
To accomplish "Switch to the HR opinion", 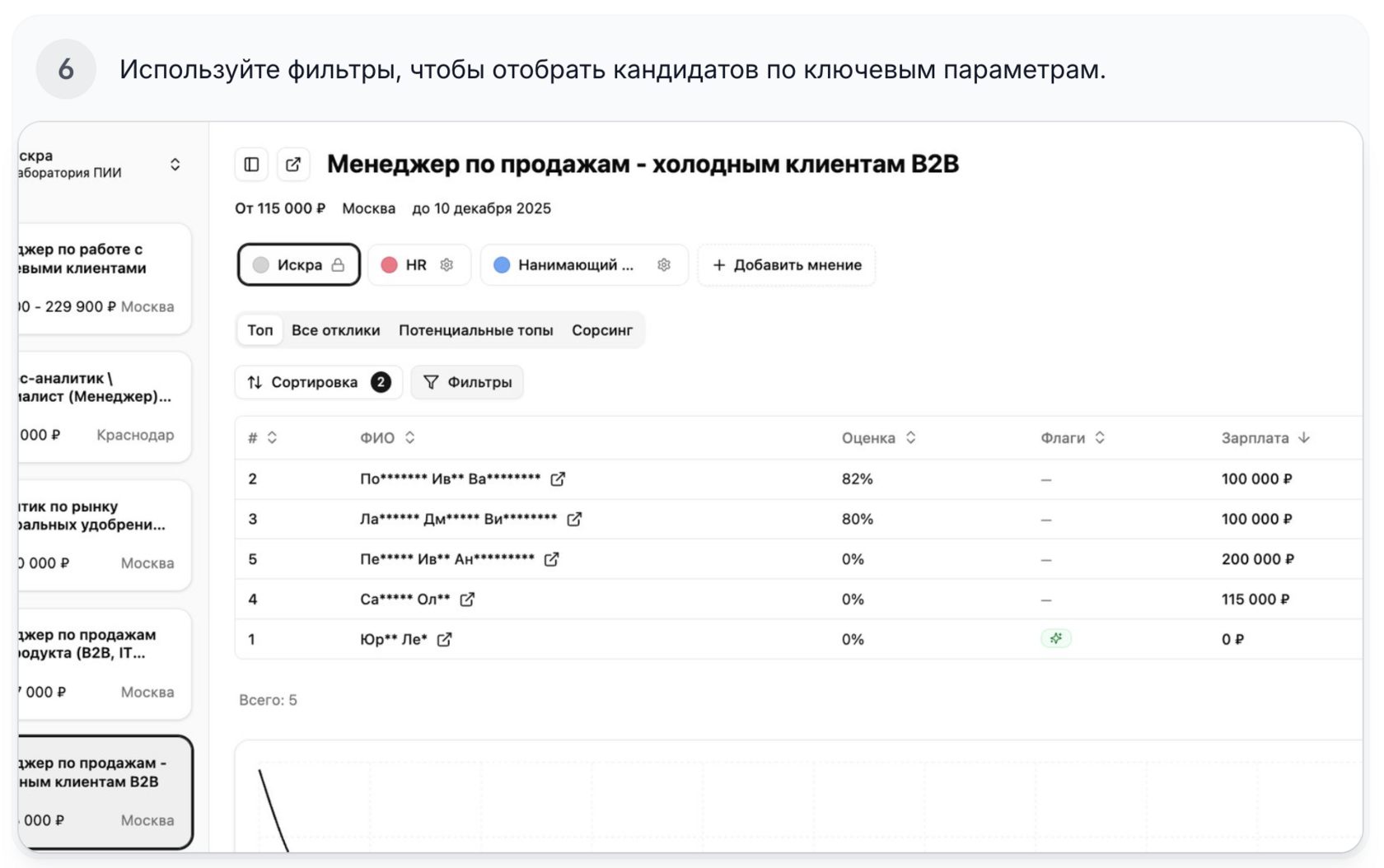I will click(407, 265).
